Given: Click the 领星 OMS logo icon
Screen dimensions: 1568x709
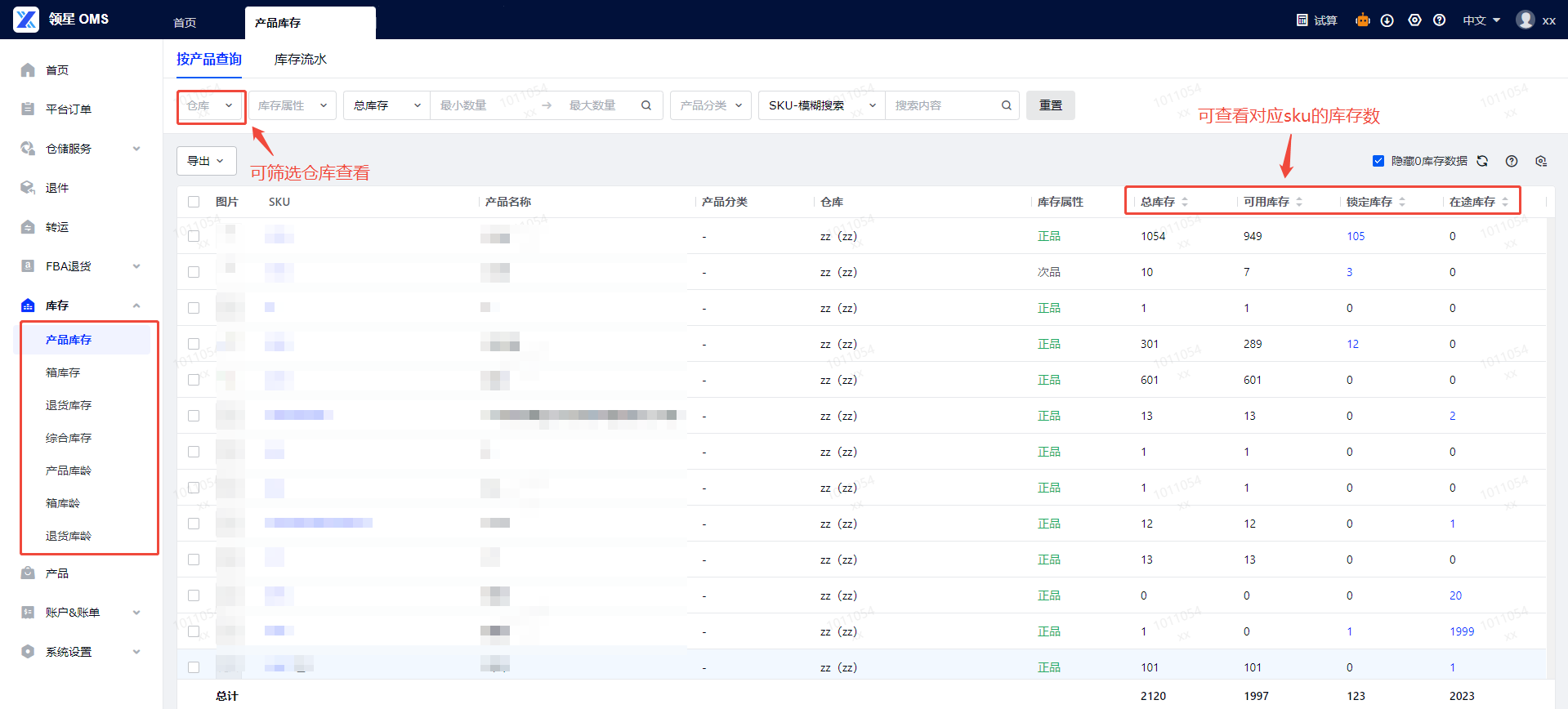Looking at the screenshot, I should click(x=26, y=20).
